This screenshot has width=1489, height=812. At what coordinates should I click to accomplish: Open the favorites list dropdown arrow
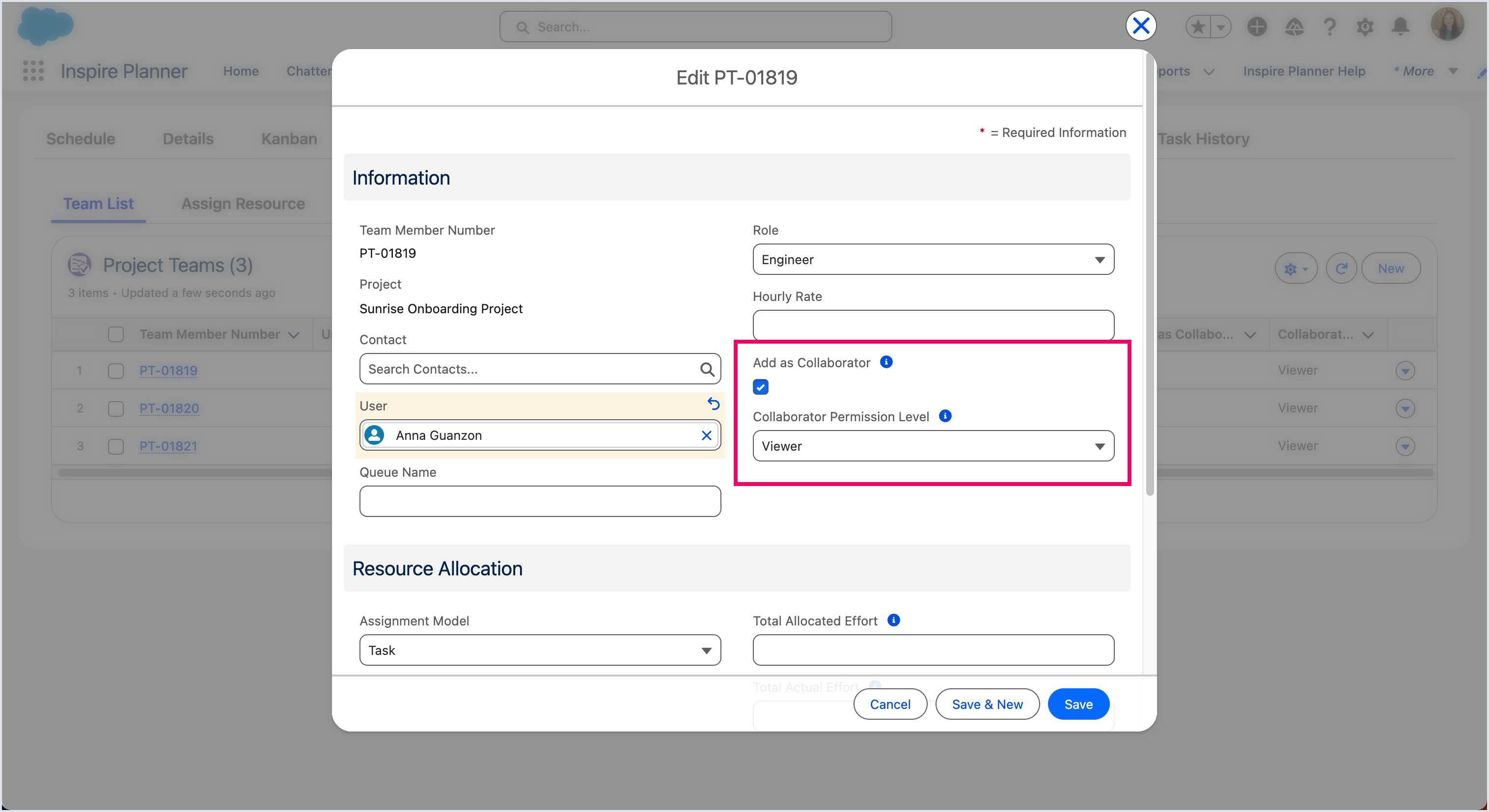1221,27
